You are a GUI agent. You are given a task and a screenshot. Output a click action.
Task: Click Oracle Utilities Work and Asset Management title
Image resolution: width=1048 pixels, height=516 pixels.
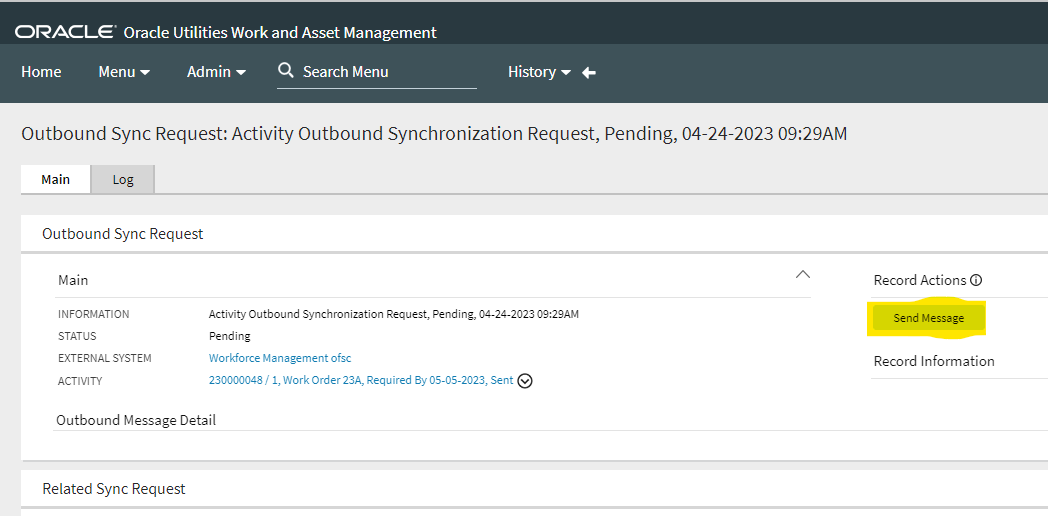[280, 32]
